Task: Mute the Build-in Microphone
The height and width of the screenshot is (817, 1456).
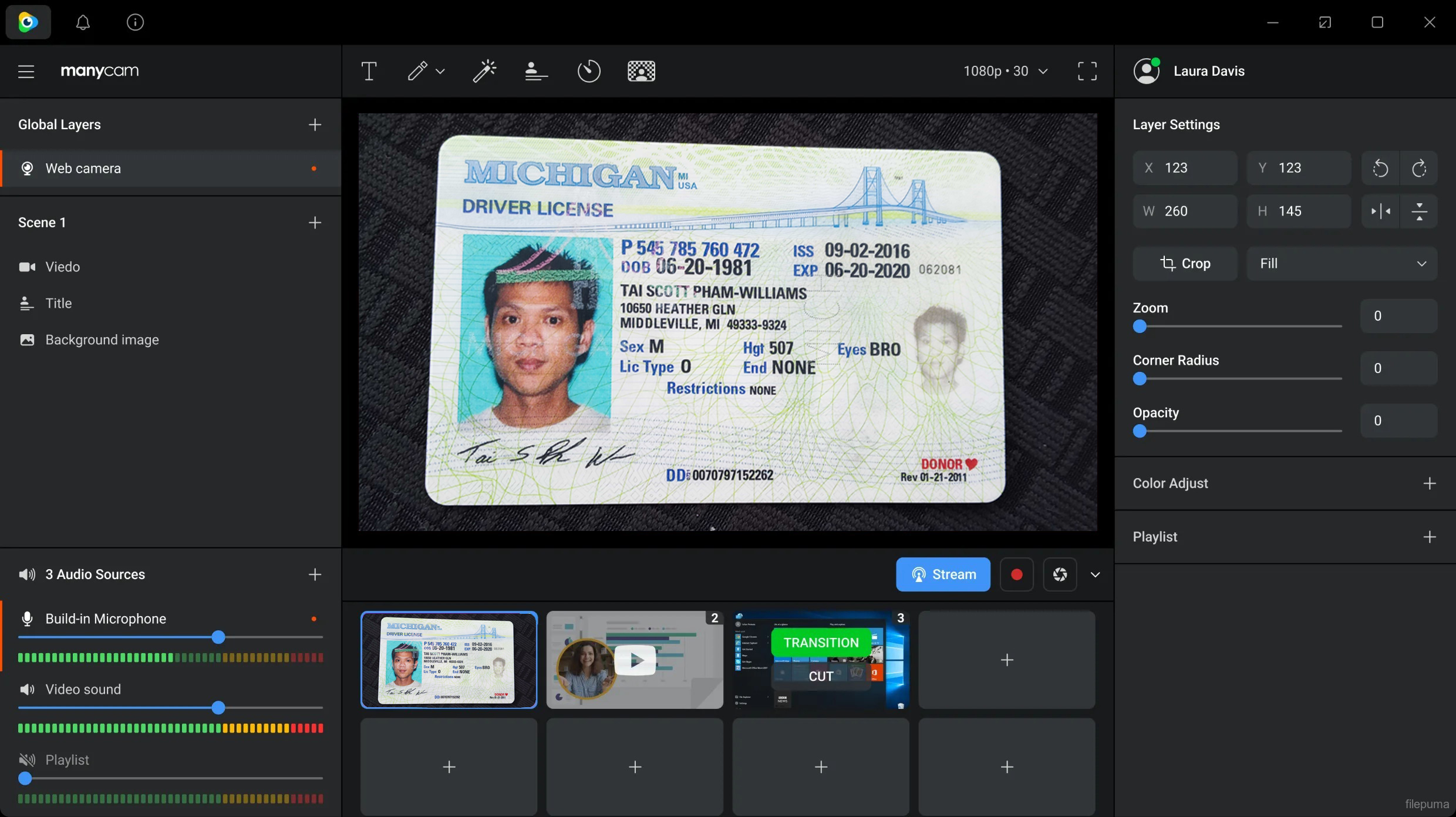Action: [27, 618]
